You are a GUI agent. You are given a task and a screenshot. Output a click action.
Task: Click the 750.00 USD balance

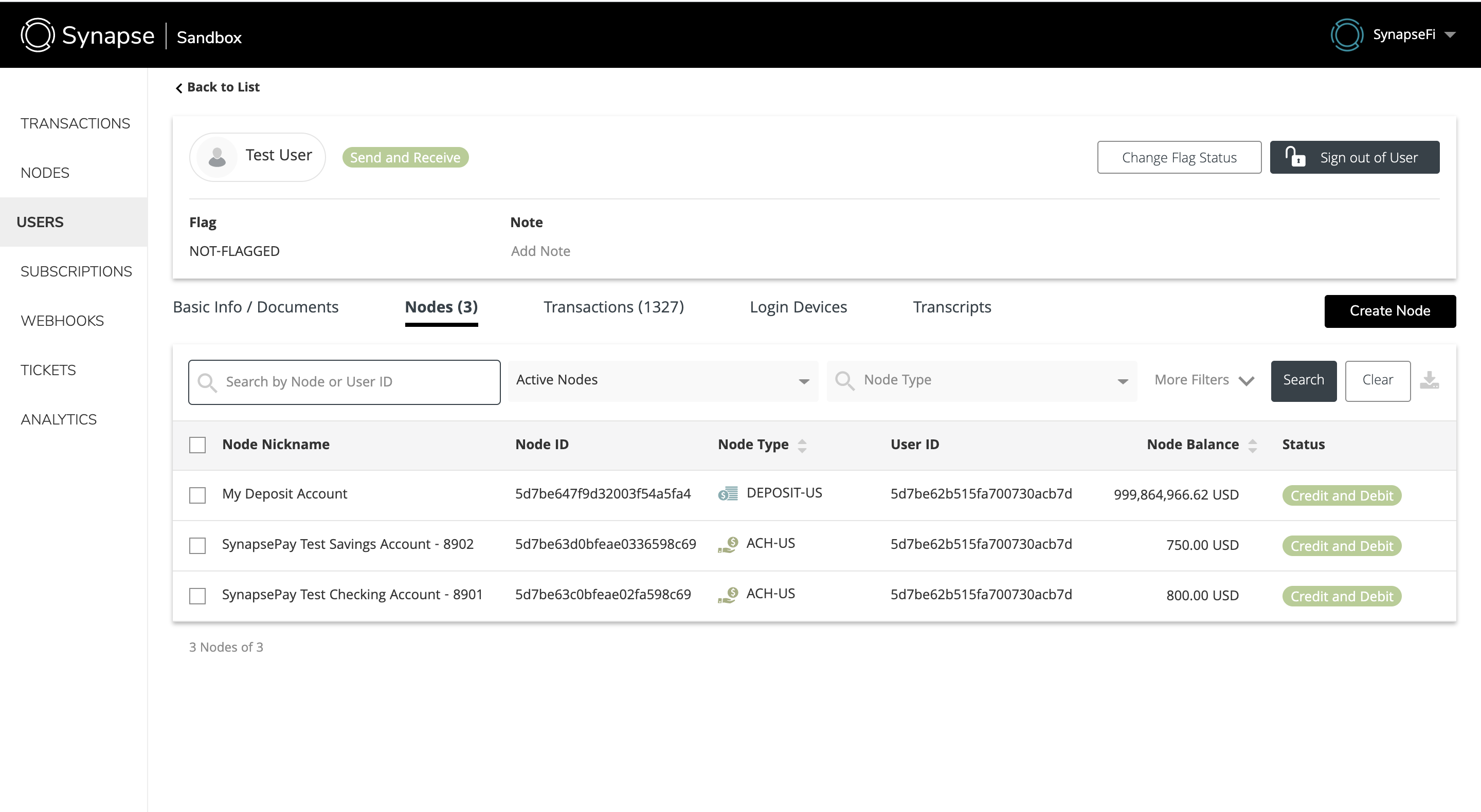[x=1202, y=545]
